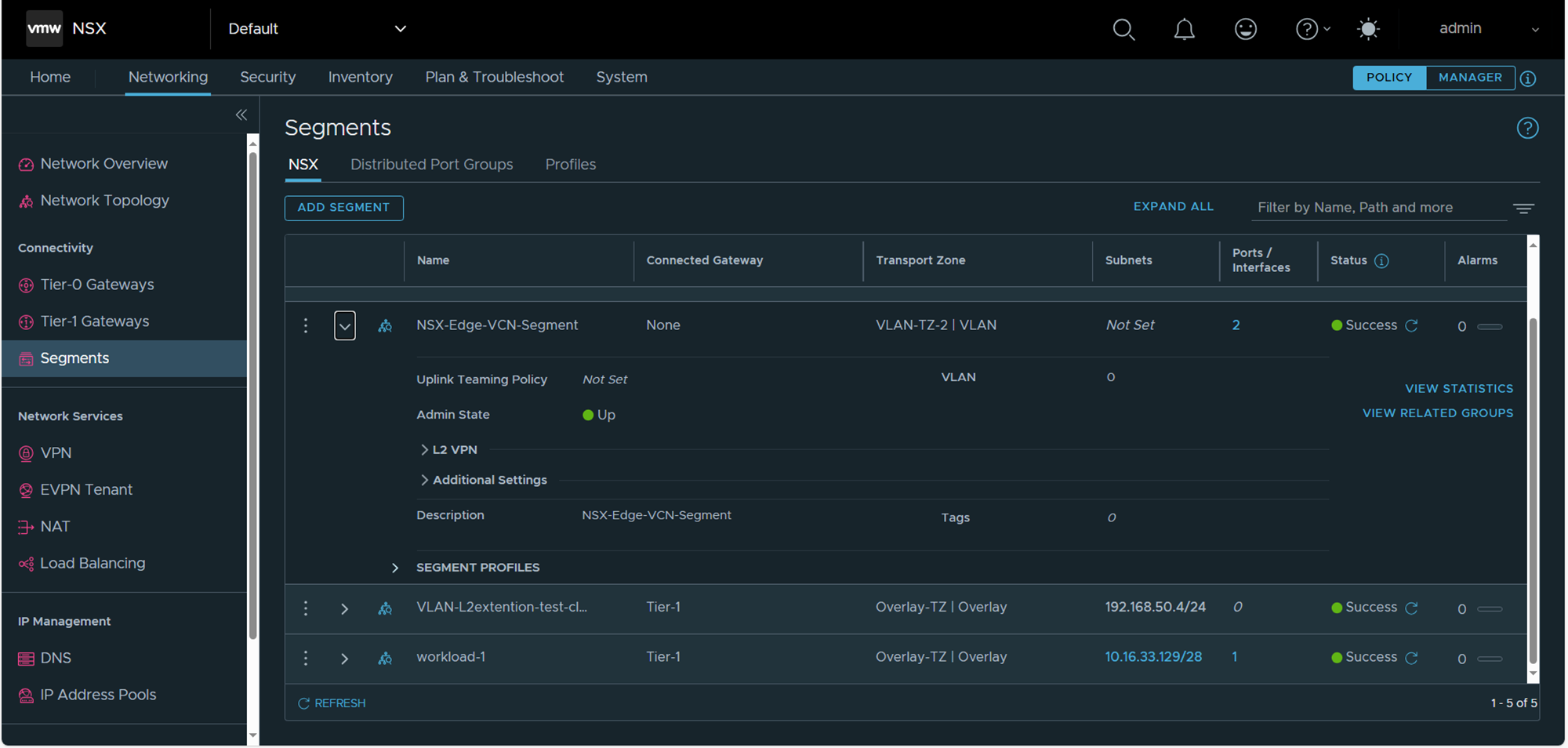Screen dimensions: 1568x748
Task: Expand the VLAN-L2extention-test row
Action: 344,609
